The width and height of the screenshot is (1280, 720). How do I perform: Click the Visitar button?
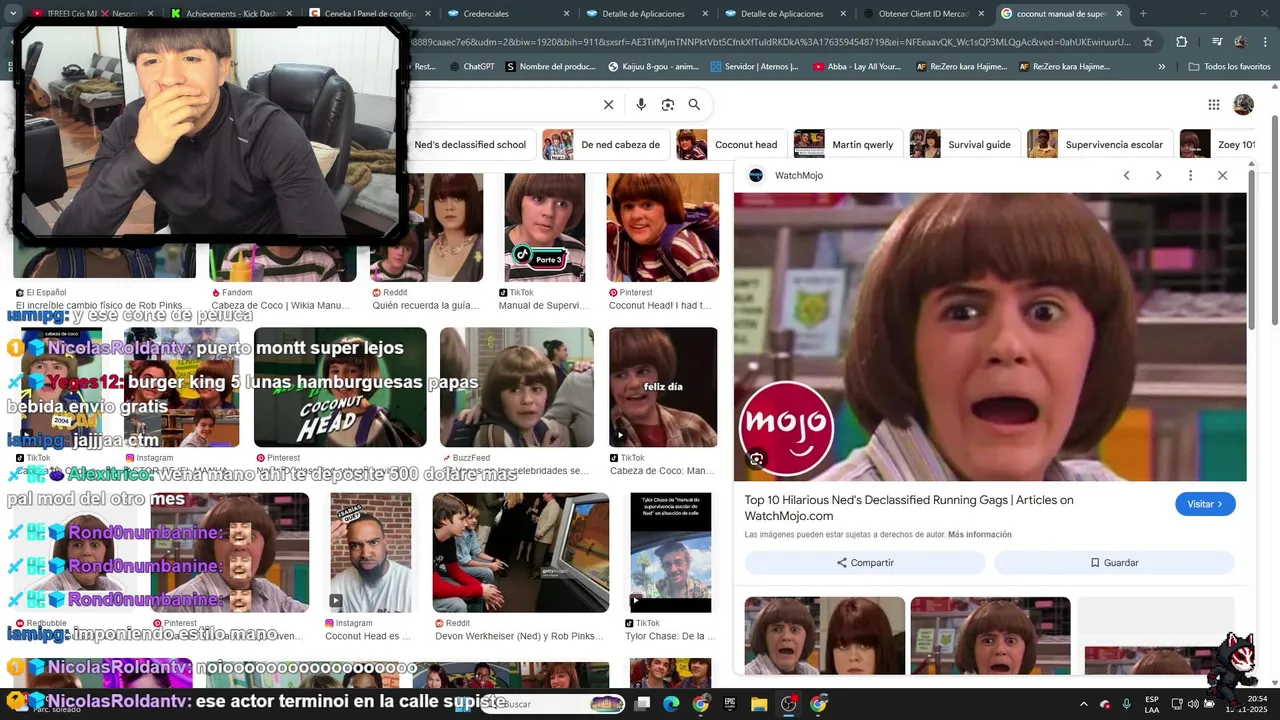click(1205, 504)
